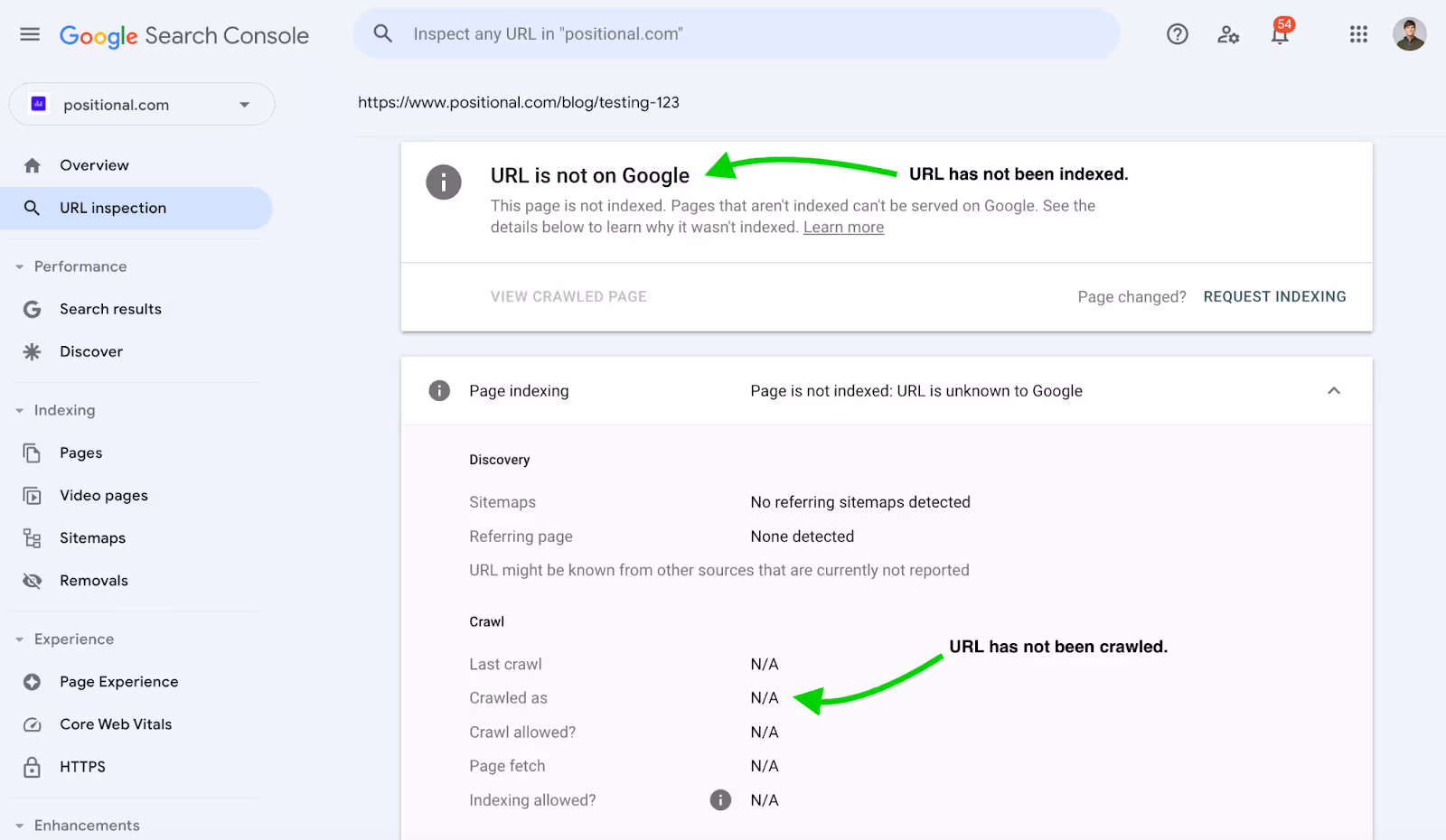This screenshot has width=1446, height=840.
Task: Click 'Page is not indexed: URL is unknown' status
Action: pos(916,391)
